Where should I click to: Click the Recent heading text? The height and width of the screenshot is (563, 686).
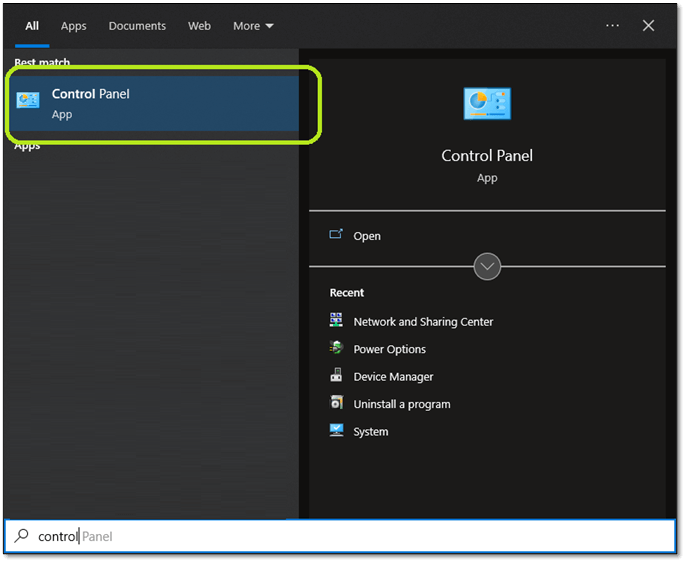[x=346, y=293]
